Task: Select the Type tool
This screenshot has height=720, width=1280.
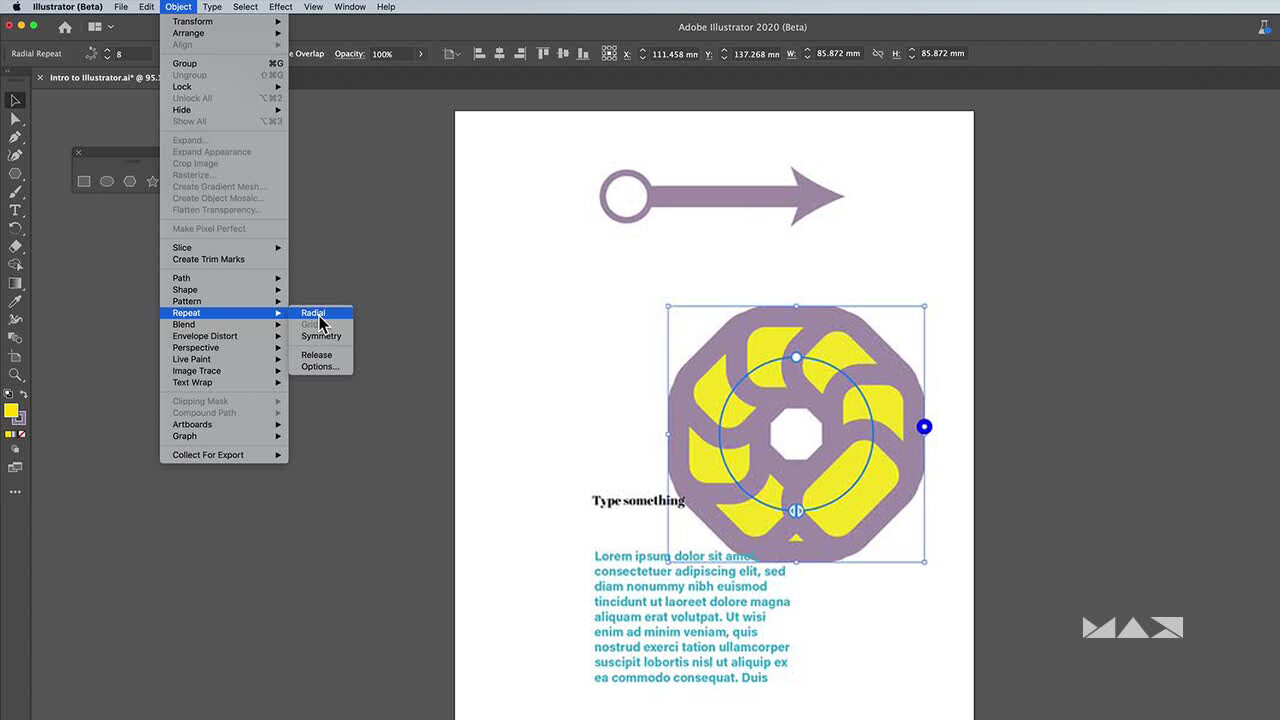Action: 15,210
